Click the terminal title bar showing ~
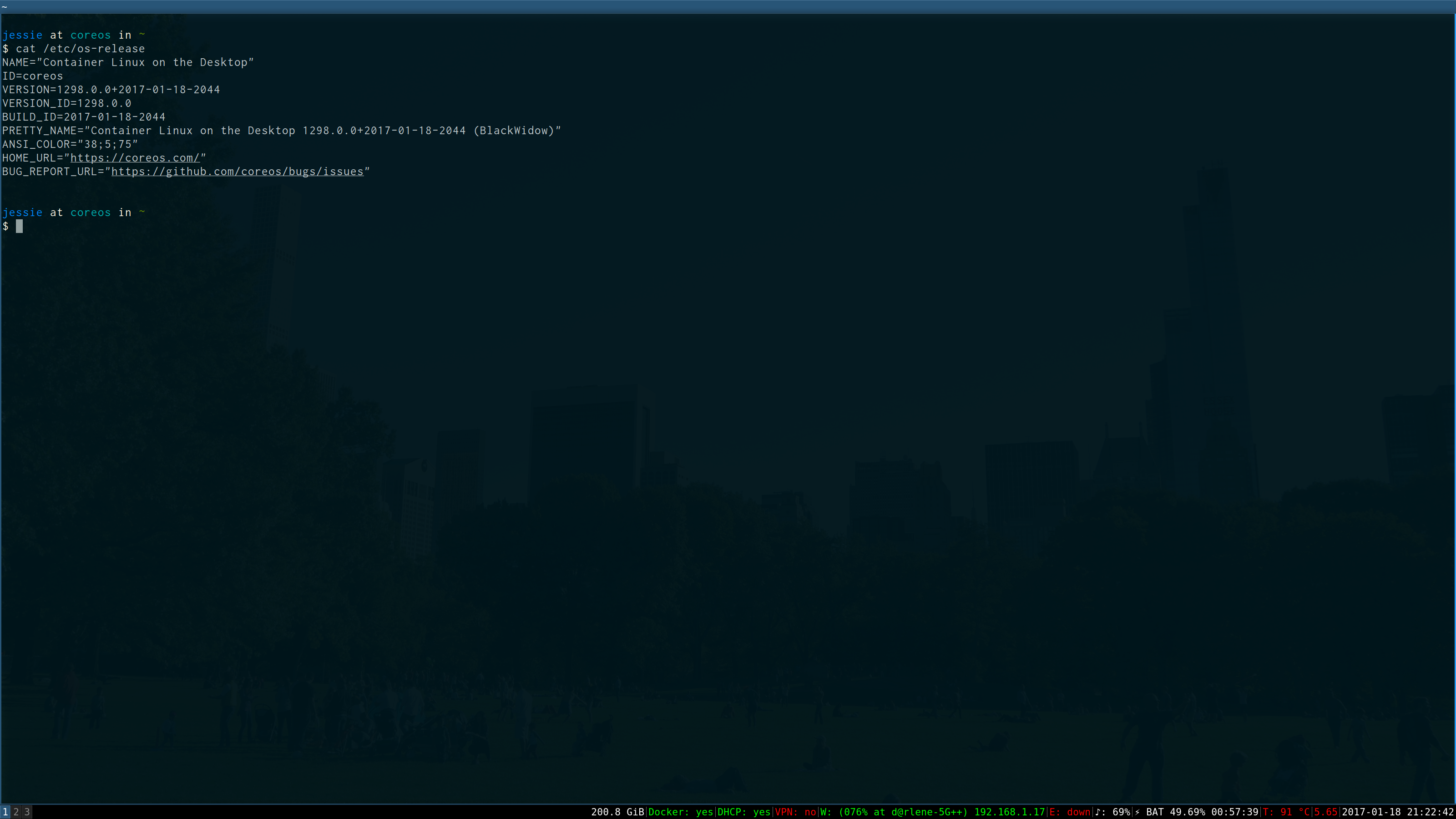 click(x=728, y=7)
